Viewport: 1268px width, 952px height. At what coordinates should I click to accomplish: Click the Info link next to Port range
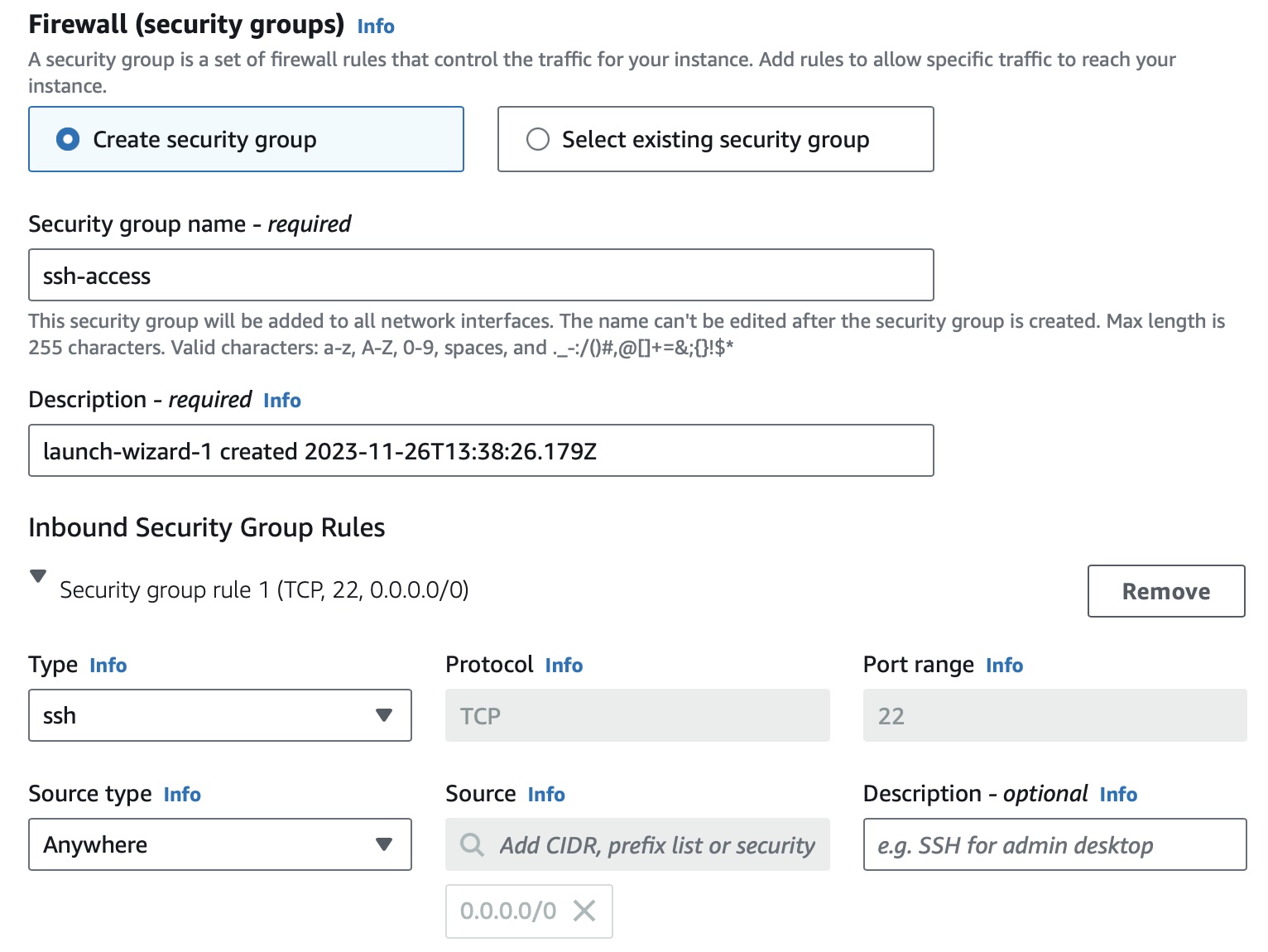1004,666
